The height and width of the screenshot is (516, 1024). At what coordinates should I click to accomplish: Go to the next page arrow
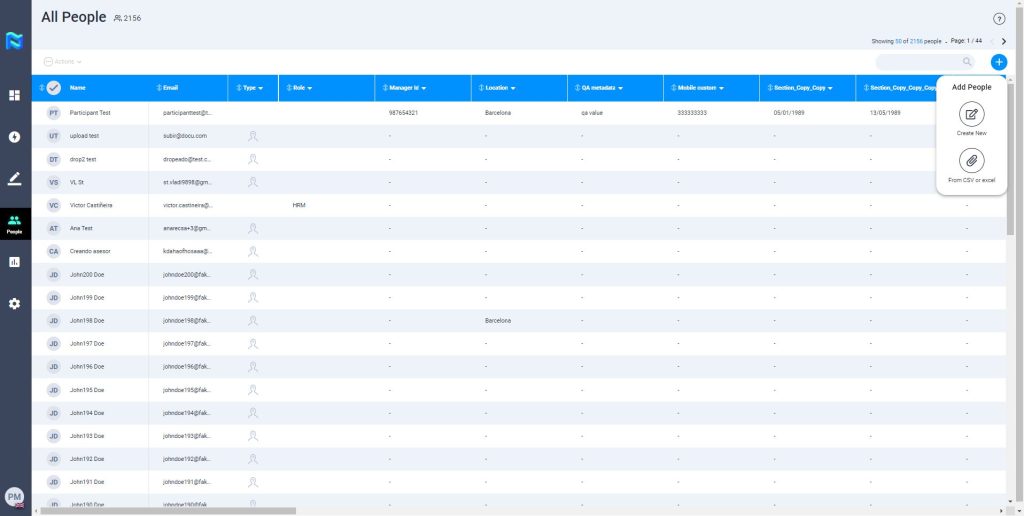[x=1003, y=41]
